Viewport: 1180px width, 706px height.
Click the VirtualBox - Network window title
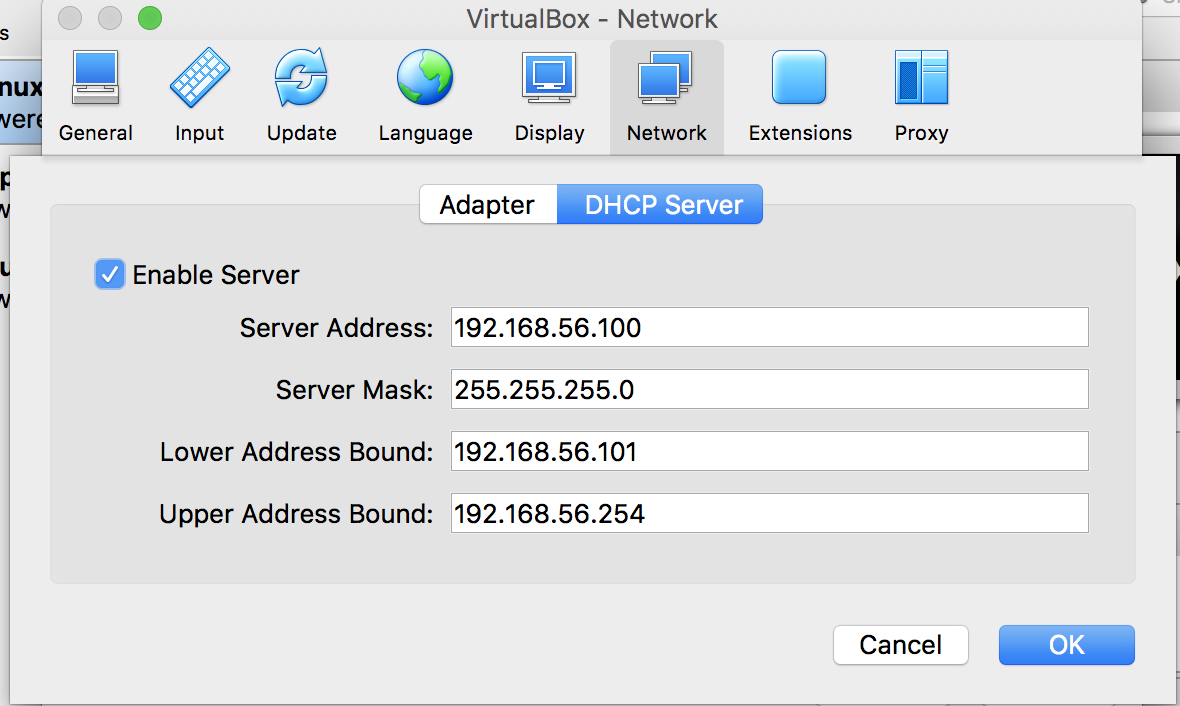point(592,19)
